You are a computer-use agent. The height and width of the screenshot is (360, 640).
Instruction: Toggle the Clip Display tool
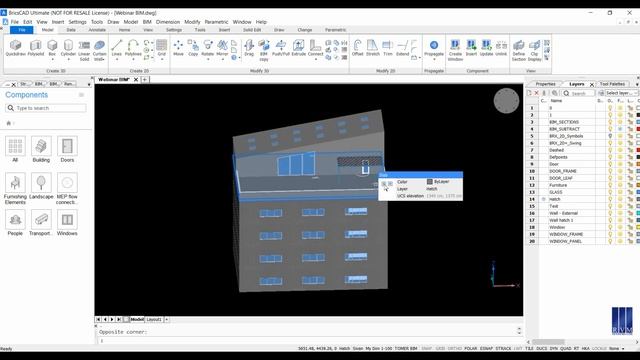point(534,50)
